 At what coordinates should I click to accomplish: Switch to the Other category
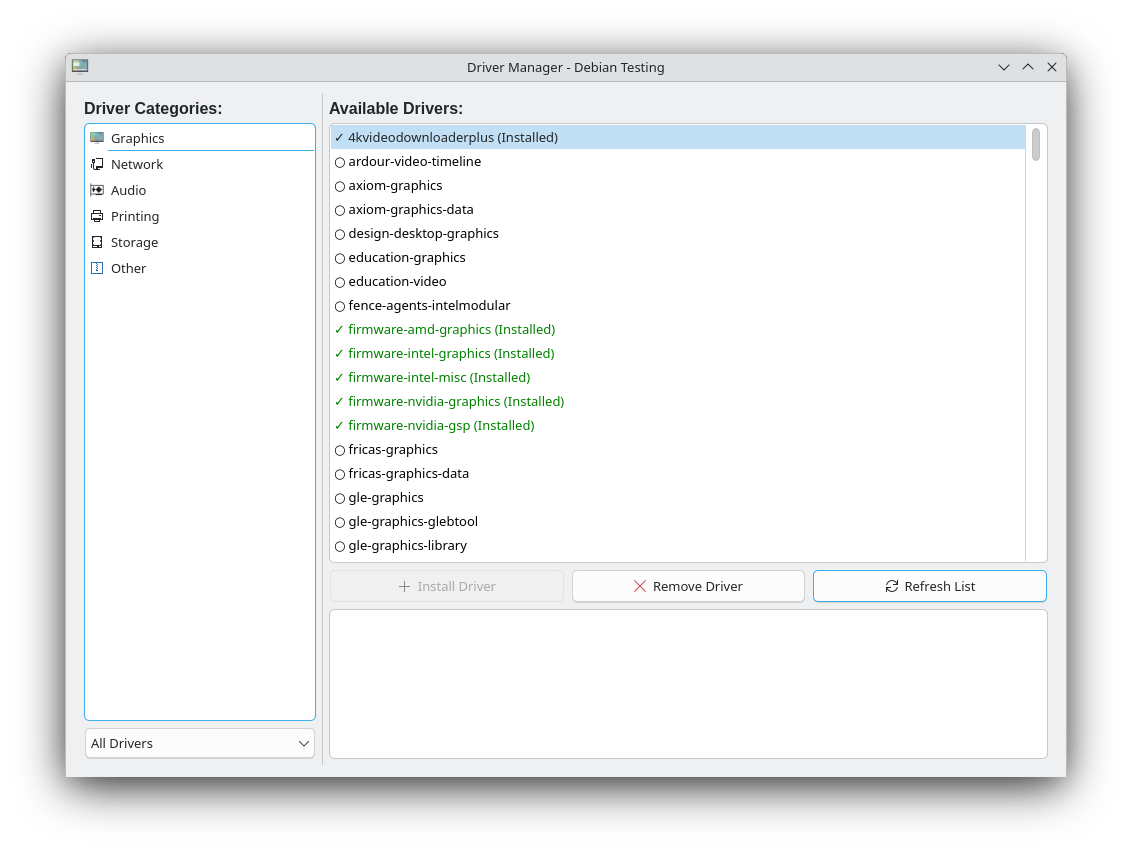(200, 268)
